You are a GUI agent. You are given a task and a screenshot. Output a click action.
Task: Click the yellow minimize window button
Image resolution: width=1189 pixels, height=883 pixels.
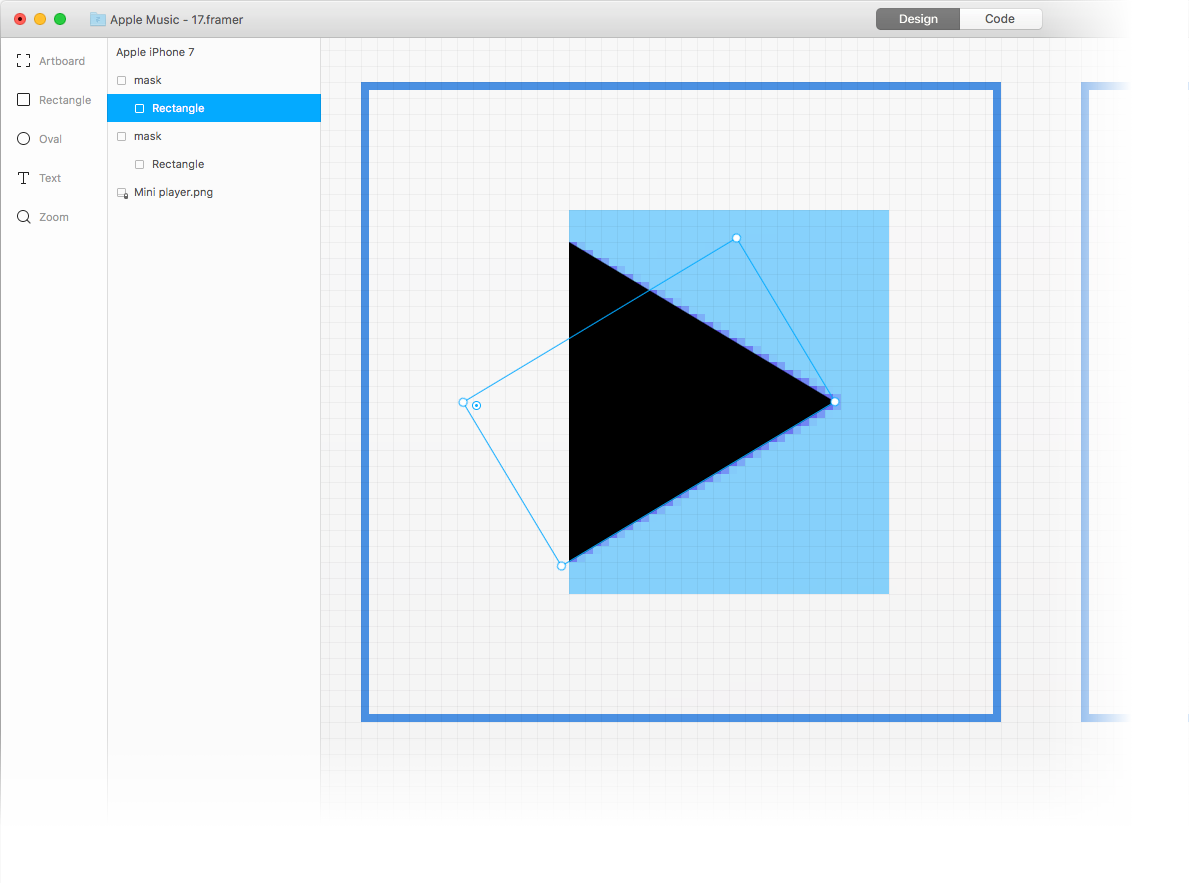pyautogui.click(x=40, y=19)
